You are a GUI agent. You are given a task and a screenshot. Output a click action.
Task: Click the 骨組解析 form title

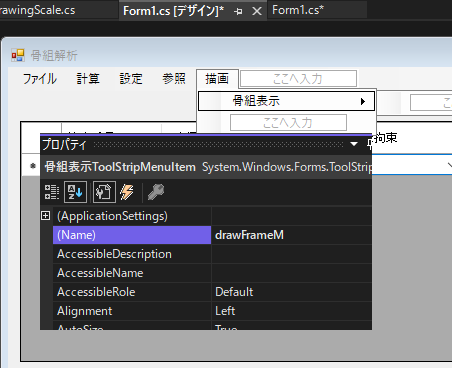pyautogui.click(x=54, y=55)
